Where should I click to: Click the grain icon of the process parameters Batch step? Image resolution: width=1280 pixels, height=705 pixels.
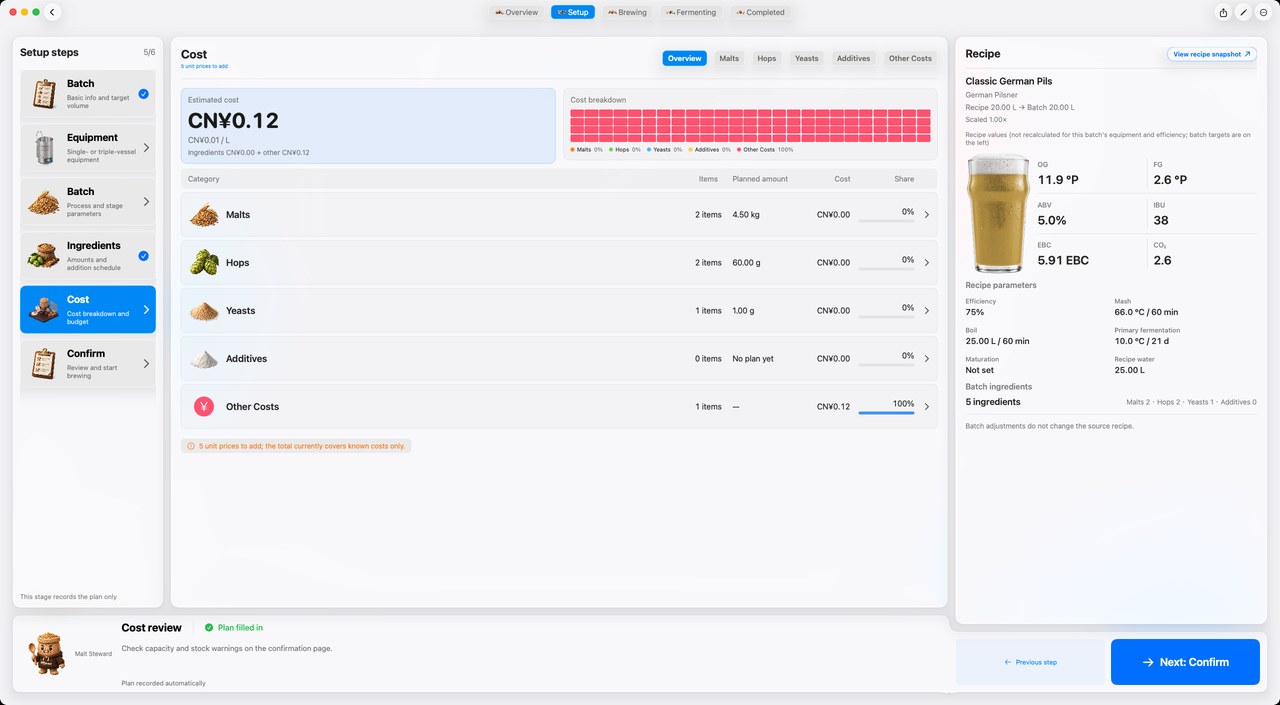click(x=43, y=202)
